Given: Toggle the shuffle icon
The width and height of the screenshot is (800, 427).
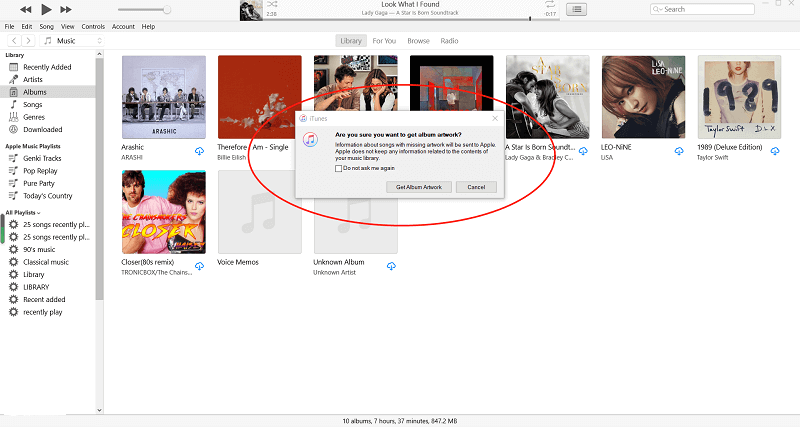Looking at the screenshot, I should (272, 4).
